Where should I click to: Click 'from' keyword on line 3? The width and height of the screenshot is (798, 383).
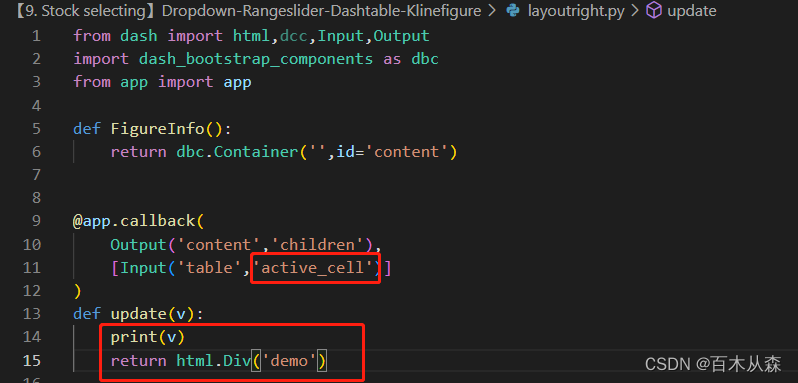point(92,82)
